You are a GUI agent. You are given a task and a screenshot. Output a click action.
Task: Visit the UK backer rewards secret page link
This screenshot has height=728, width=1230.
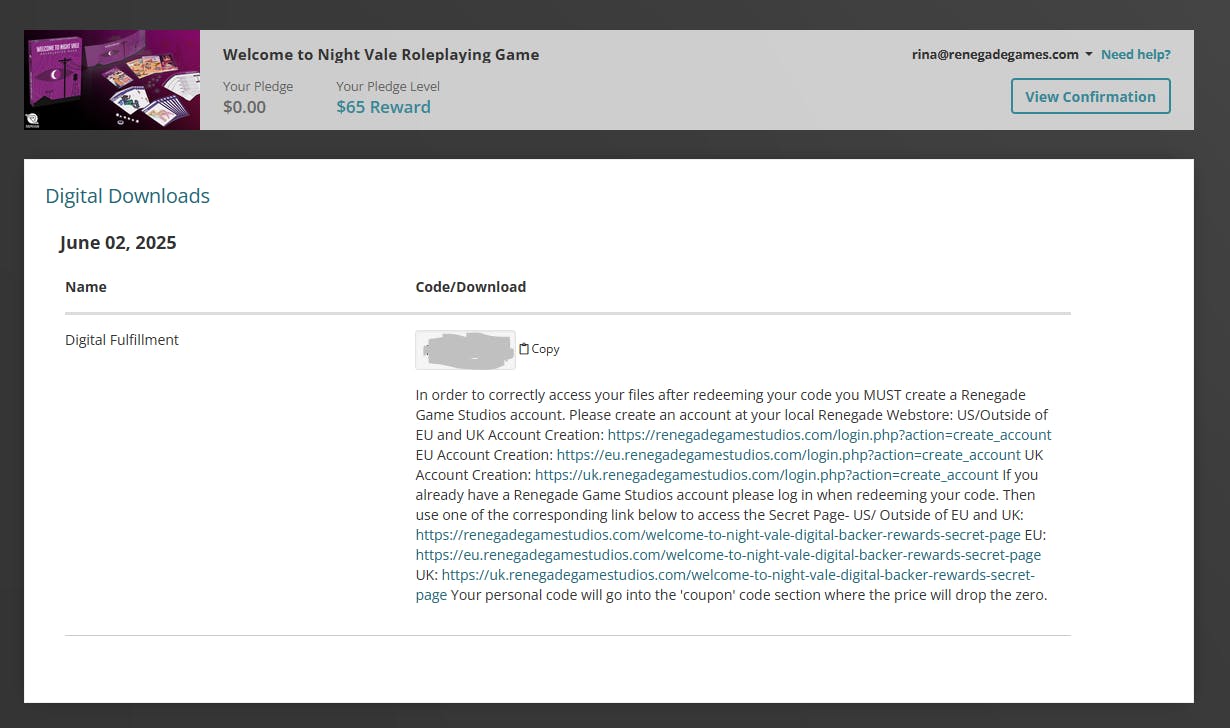737,575
